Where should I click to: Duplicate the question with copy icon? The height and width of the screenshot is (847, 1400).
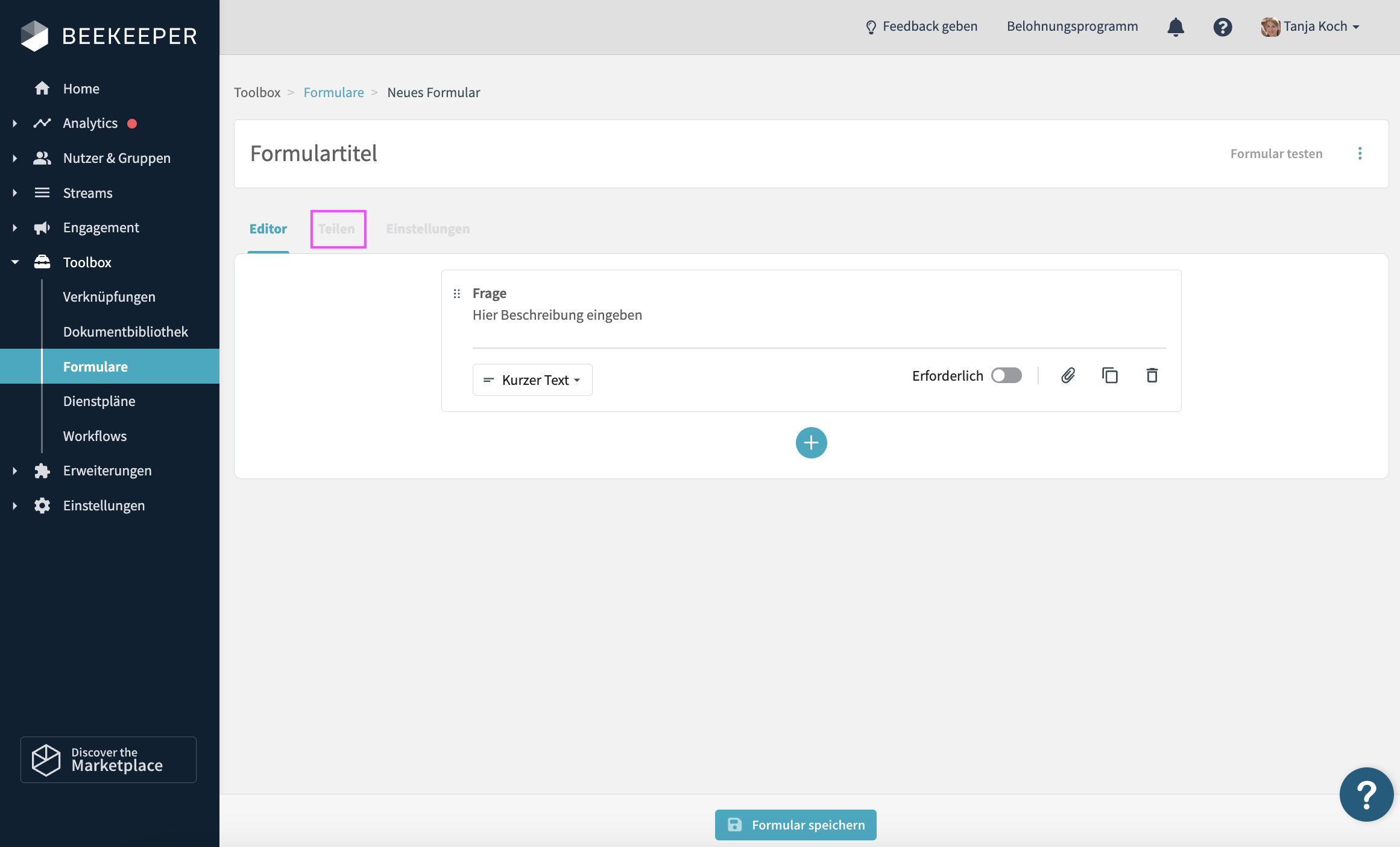1110,376
